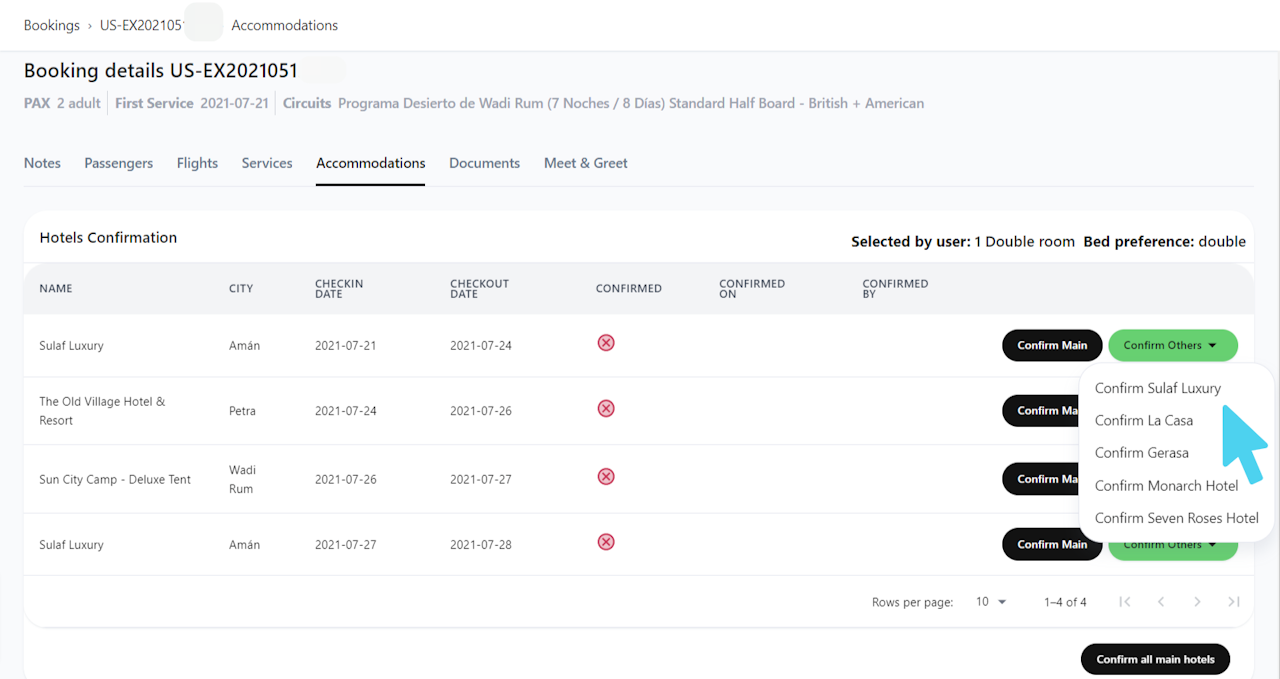Click the unconfirmed icon for check-in 2021-07-27
The width and height of the screenshot is (1280, 679).
tap(605, 542)
